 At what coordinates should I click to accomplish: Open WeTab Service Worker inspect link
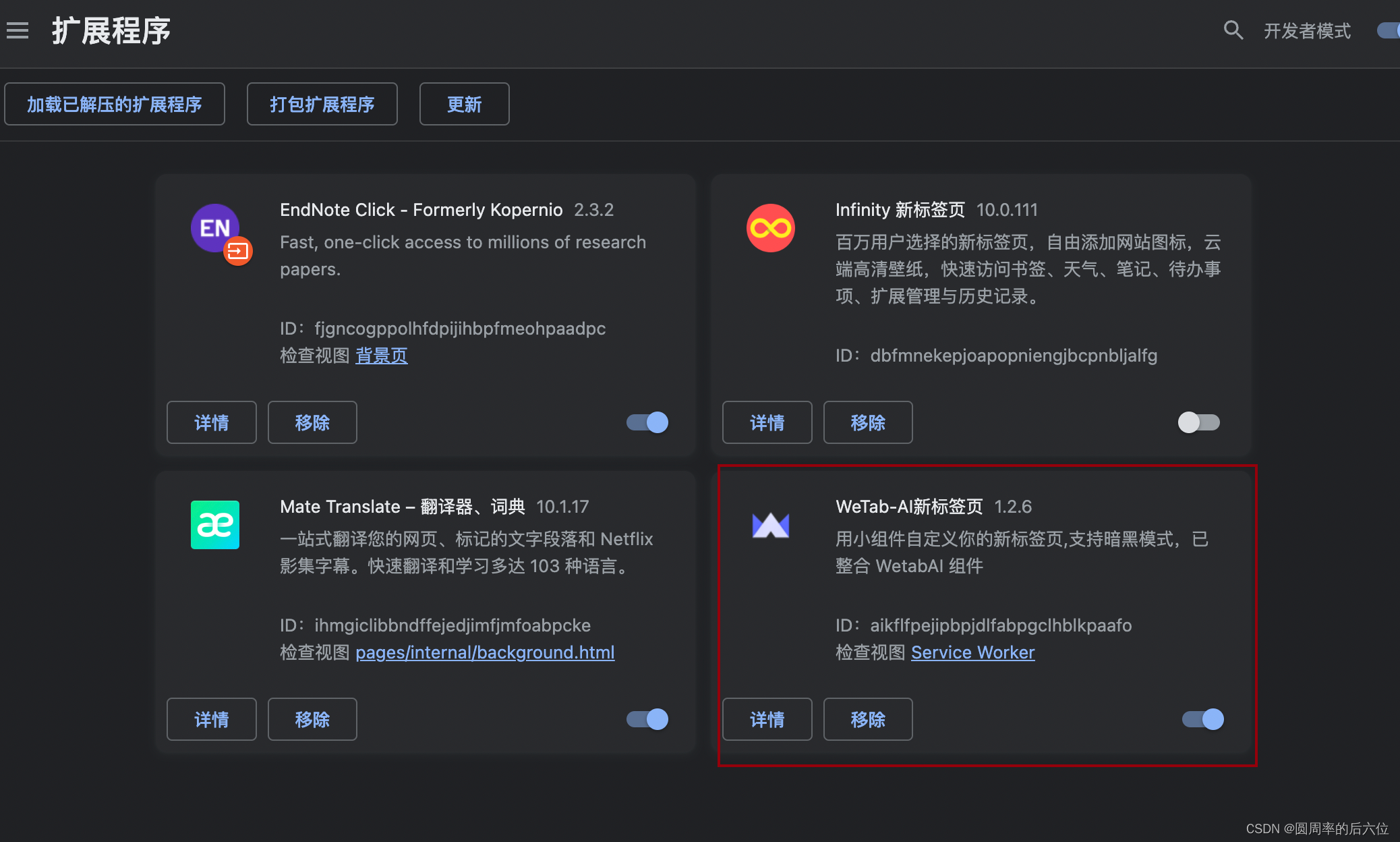(x=972, y=652)
